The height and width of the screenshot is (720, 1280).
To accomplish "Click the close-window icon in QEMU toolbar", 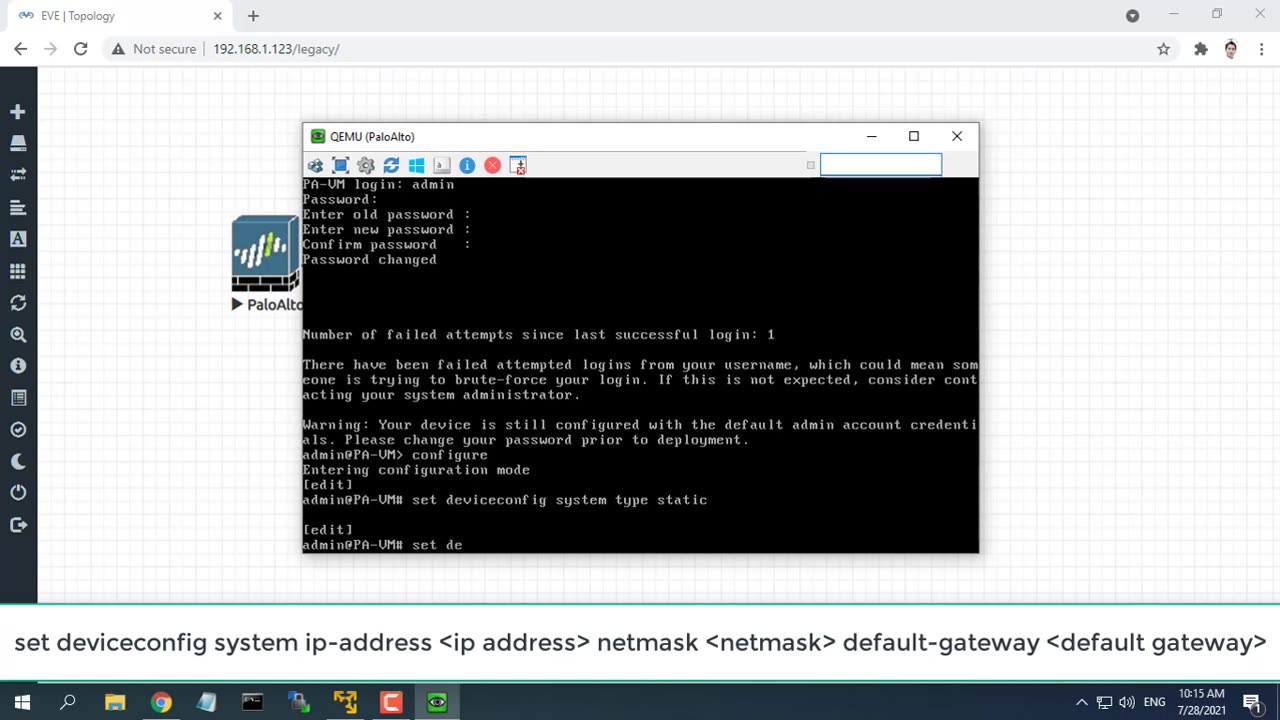I will 518,165.
